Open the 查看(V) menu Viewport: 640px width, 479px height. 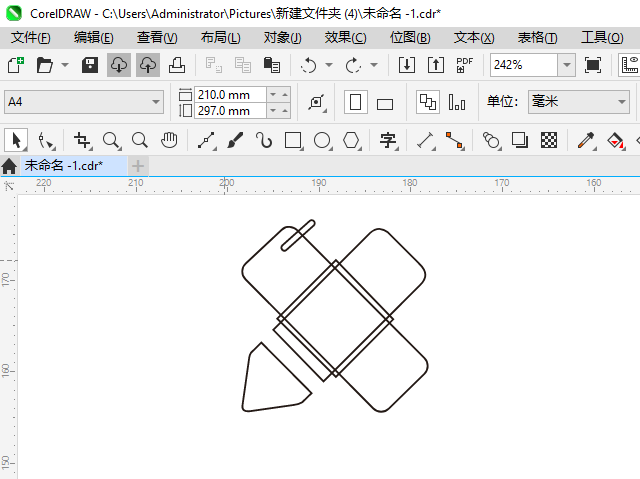click(x=157, y=38)
